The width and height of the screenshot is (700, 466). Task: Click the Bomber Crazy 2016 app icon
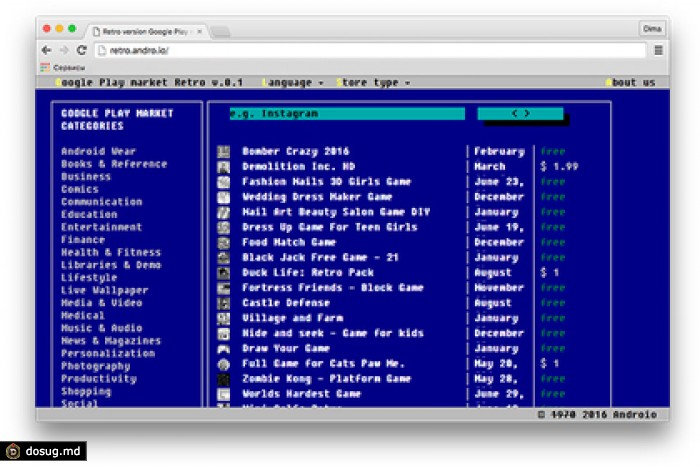point(223,151)
